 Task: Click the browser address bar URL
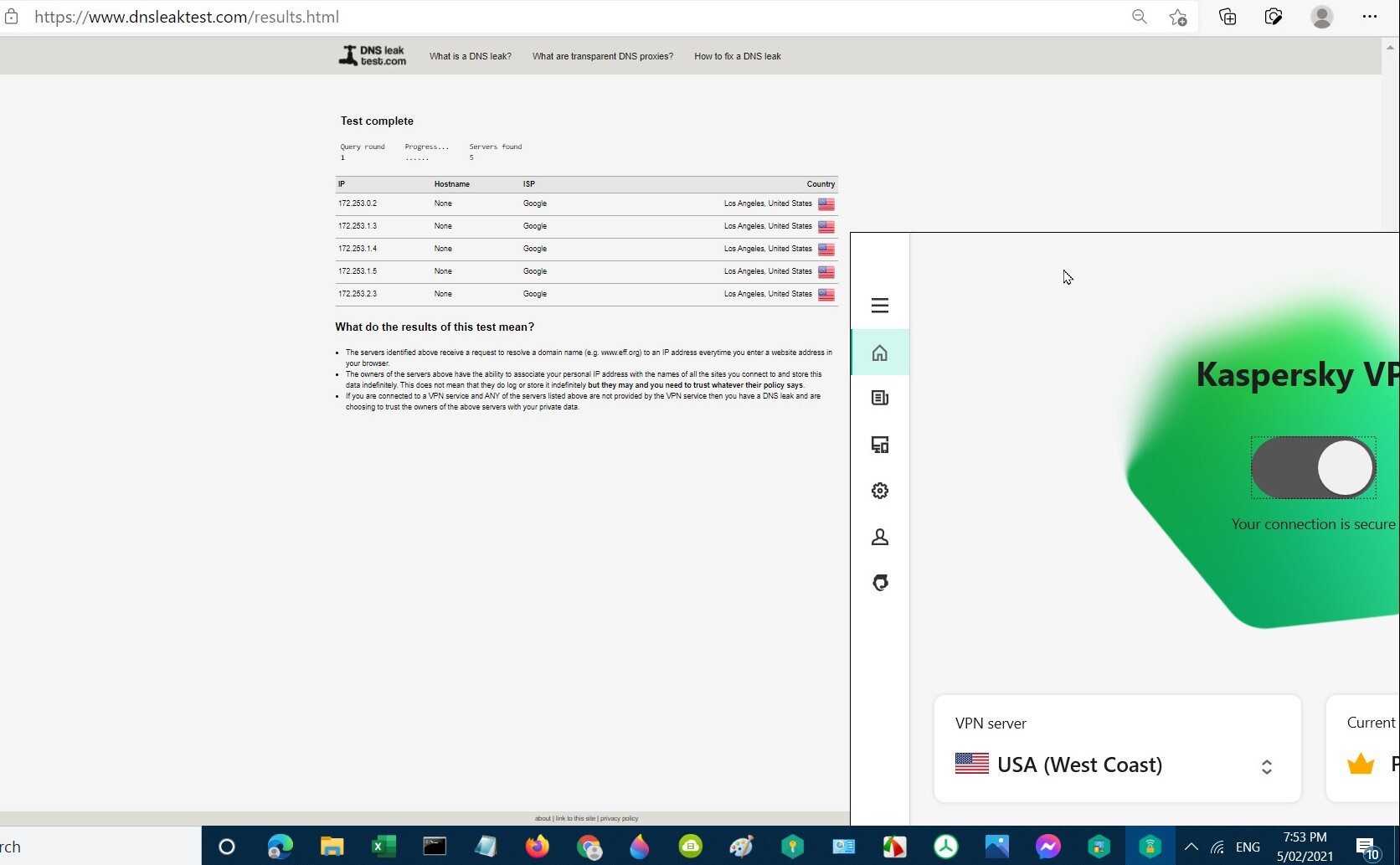pyautogui.click(x=187, y=17)
